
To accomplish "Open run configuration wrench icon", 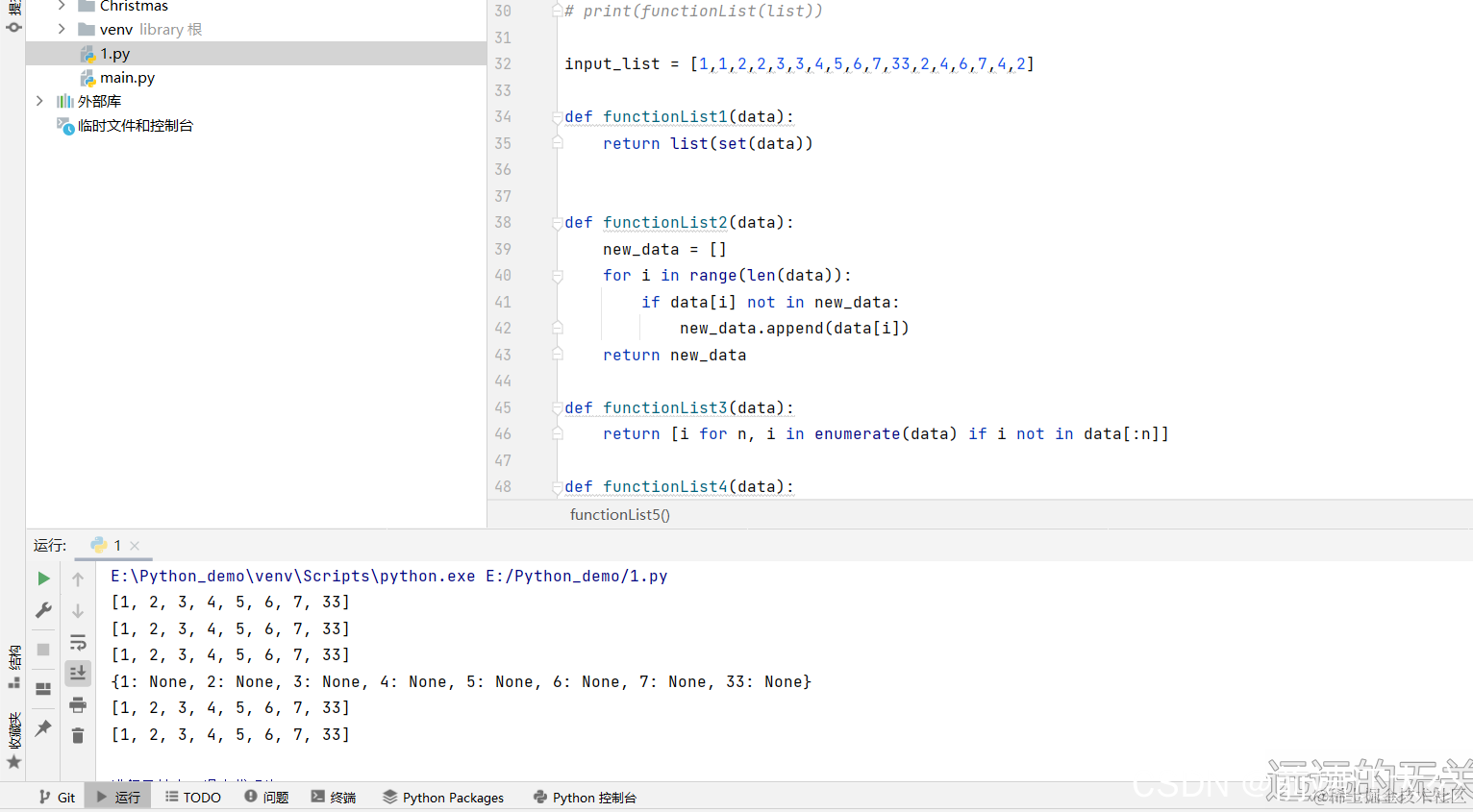I will 43,610.
